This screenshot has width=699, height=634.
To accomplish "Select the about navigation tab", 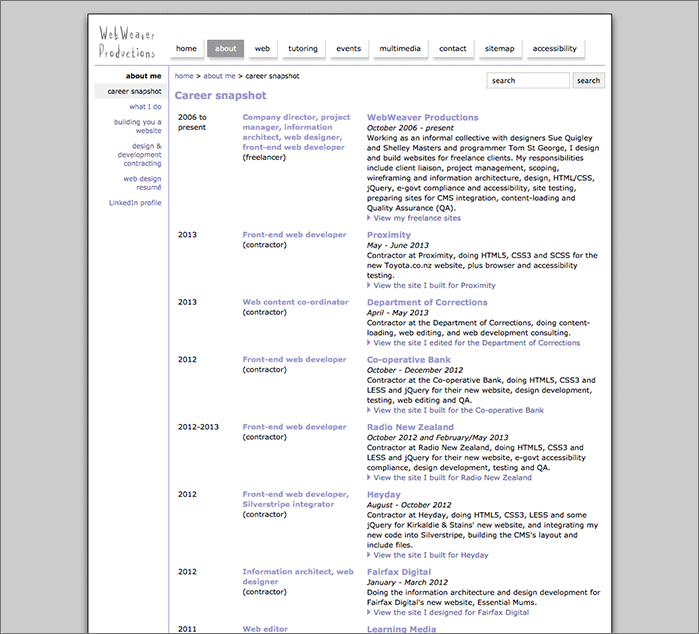I will click(226, 49).
